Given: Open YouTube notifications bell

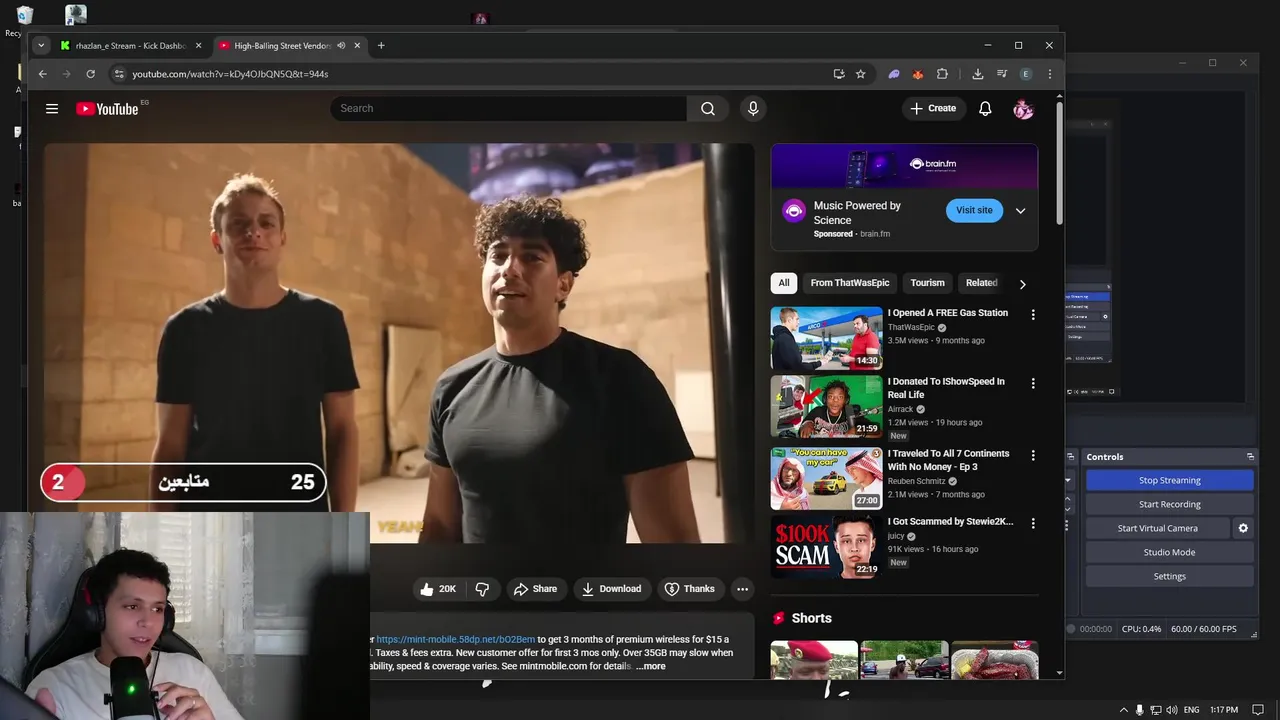Looking at the screenshot, I should pos(985,109).
